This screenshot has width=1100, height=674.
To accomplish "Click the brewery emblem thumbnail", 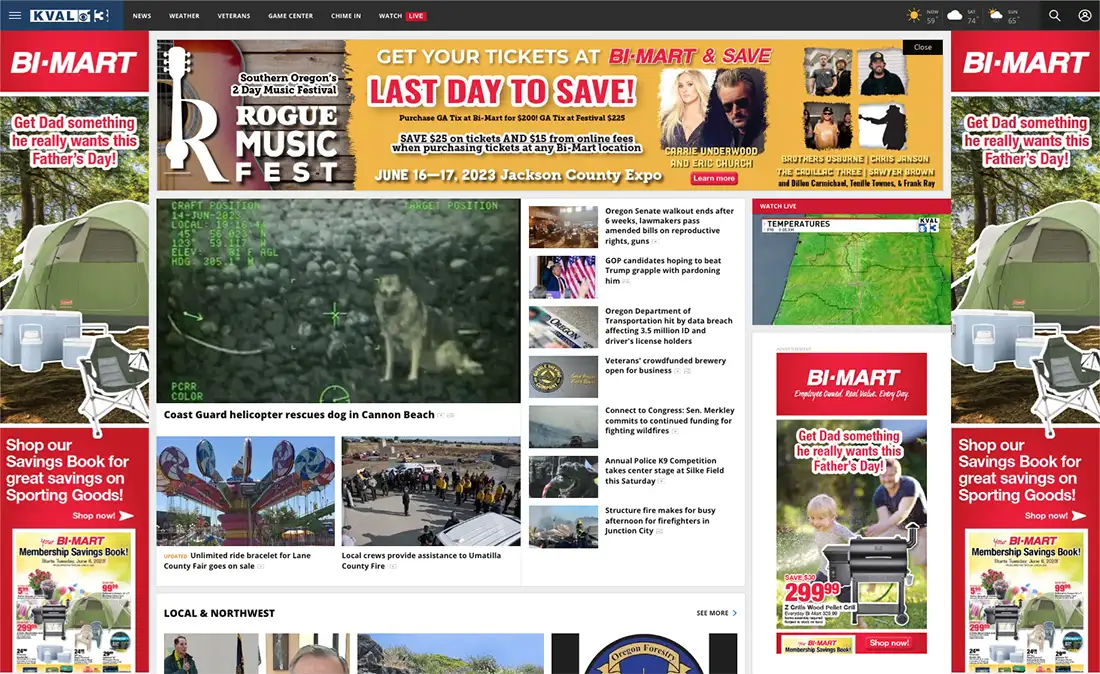I will (563, 377).
